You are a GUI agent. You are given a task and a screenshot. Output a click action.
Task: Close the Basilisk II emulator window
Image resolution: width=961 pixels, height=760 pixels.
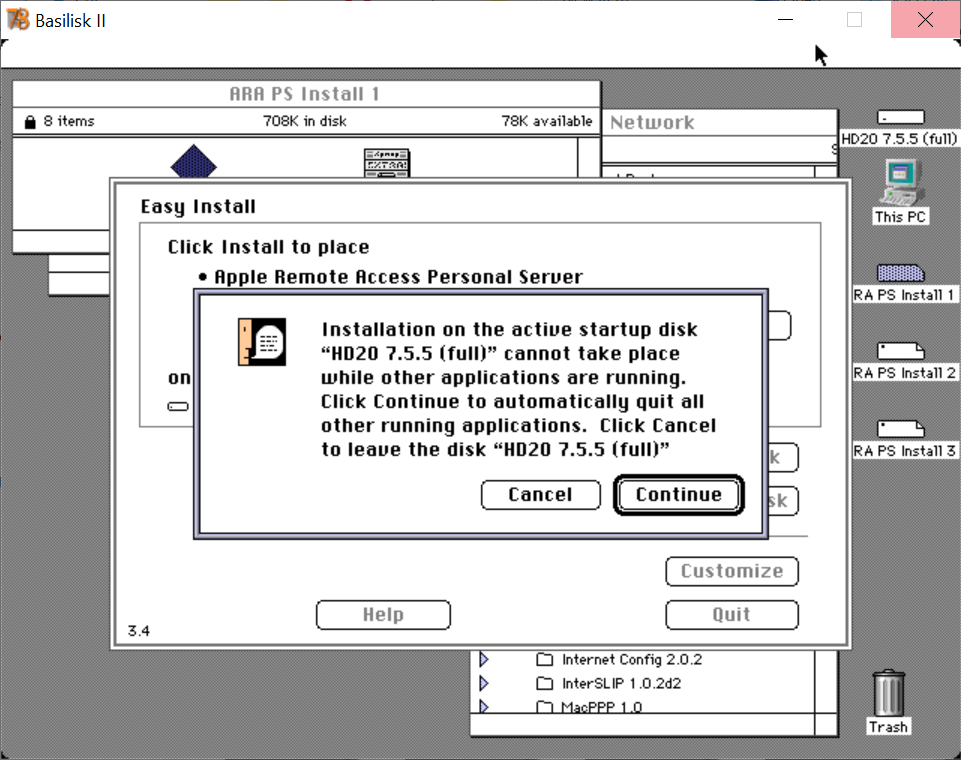click(x=925, y=20)
